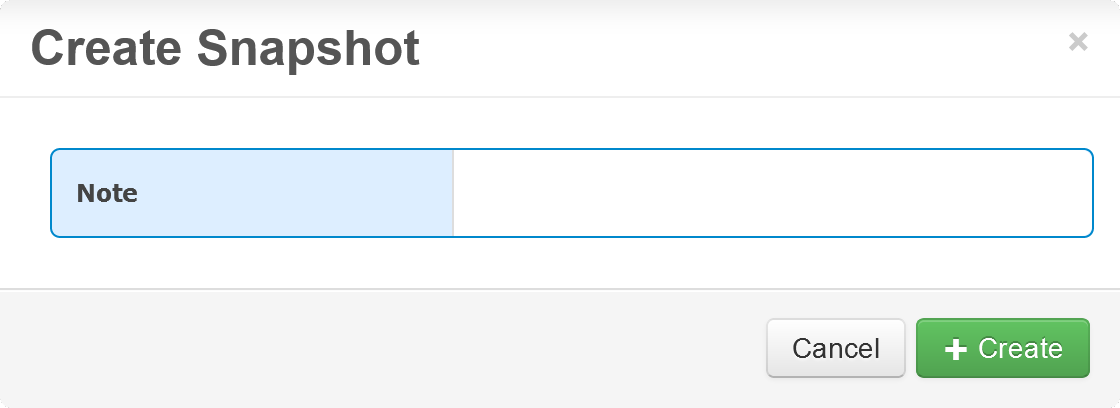Viewport: 1120px width, 408px height.
Task: Hit the white Cancel button
Action: 835,348
